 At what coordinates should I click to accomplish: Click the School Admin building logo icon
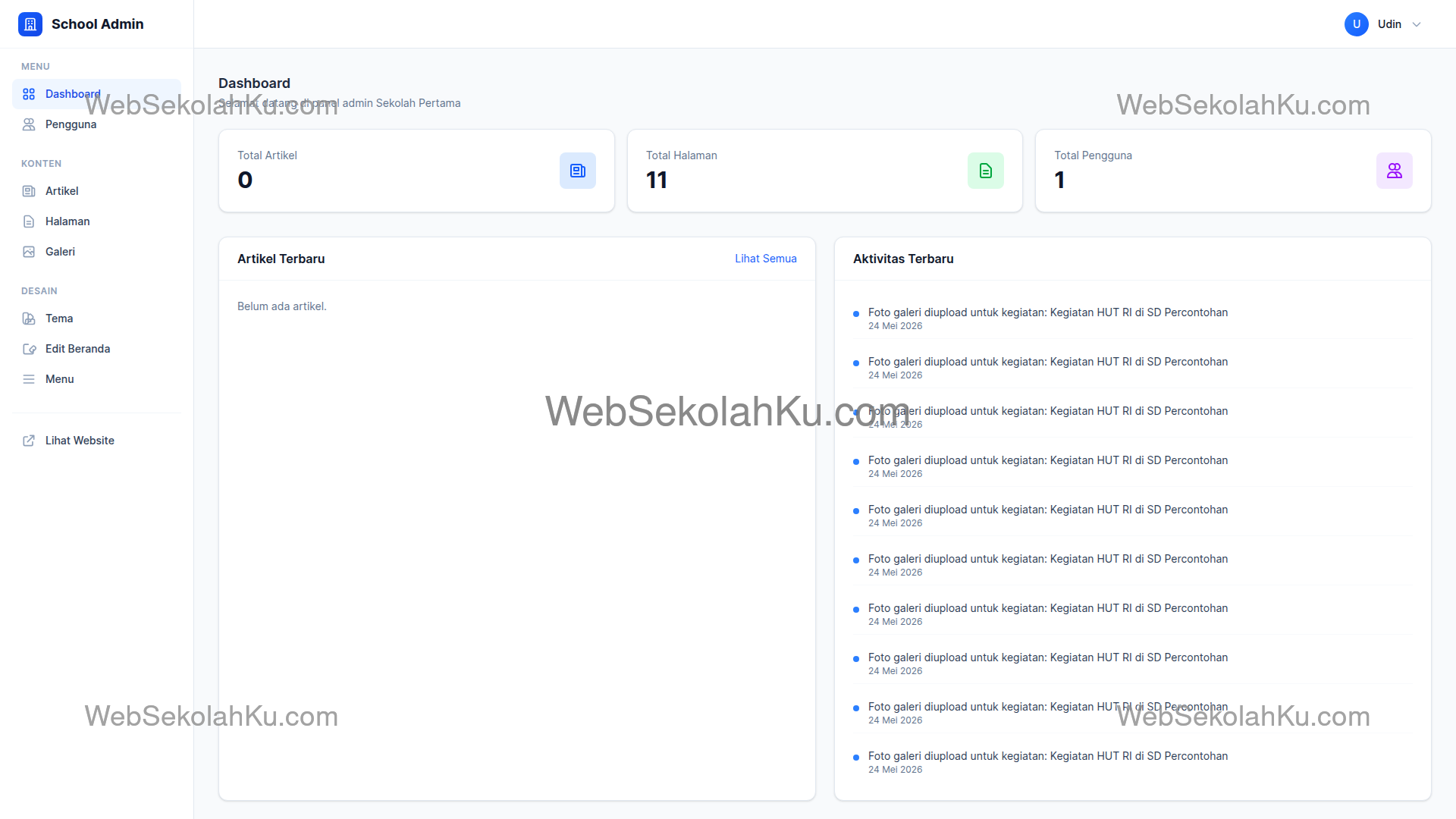click(30, 24)
